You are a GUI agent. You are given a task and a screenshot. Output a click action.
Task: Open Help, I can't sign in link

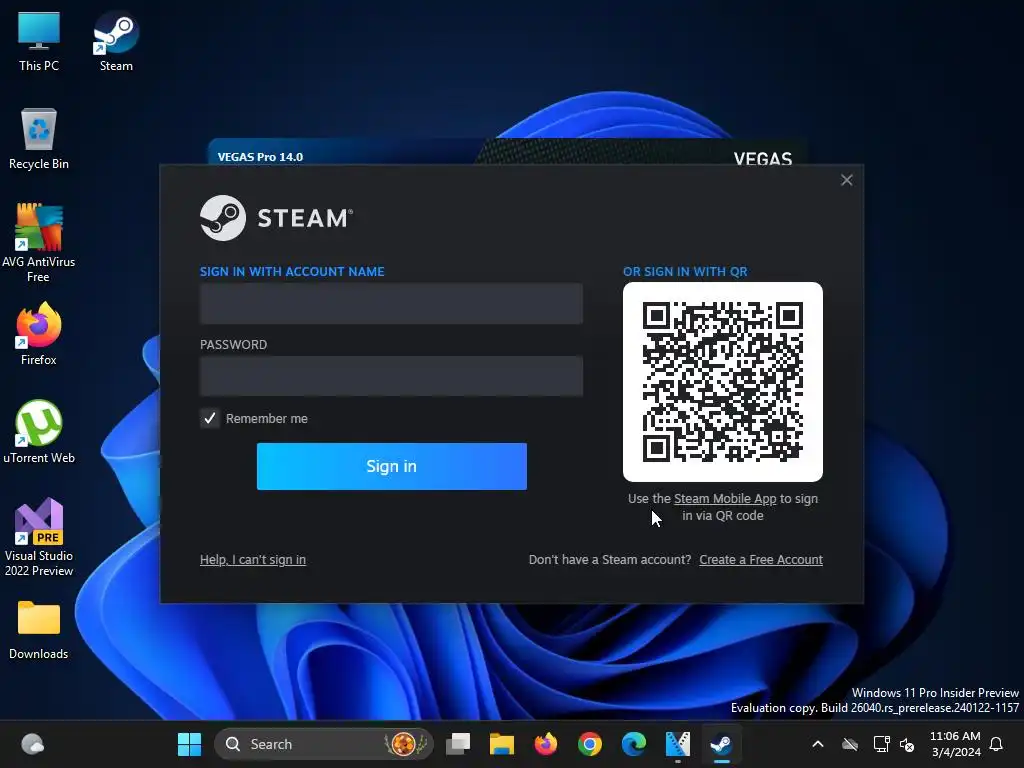pos(253,560)
